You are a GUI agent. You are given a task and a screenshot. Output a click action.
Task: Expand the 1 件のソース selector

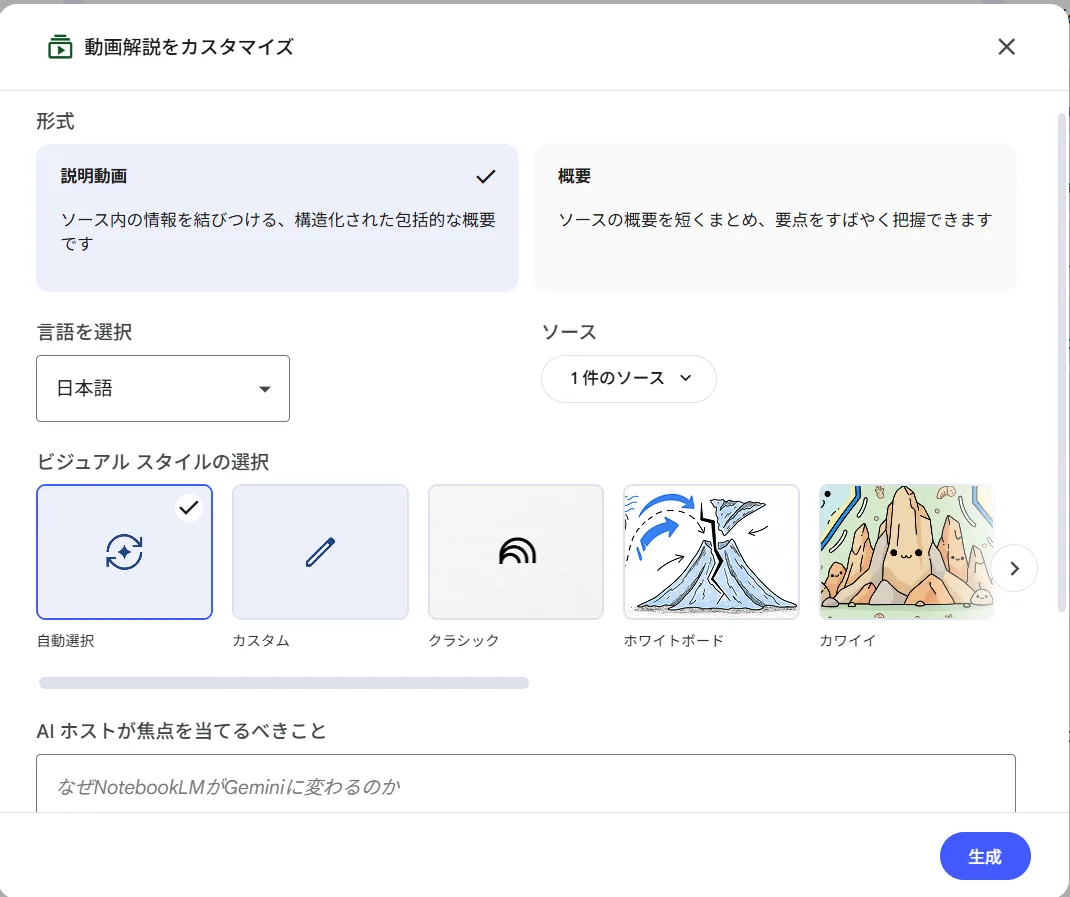628,378
